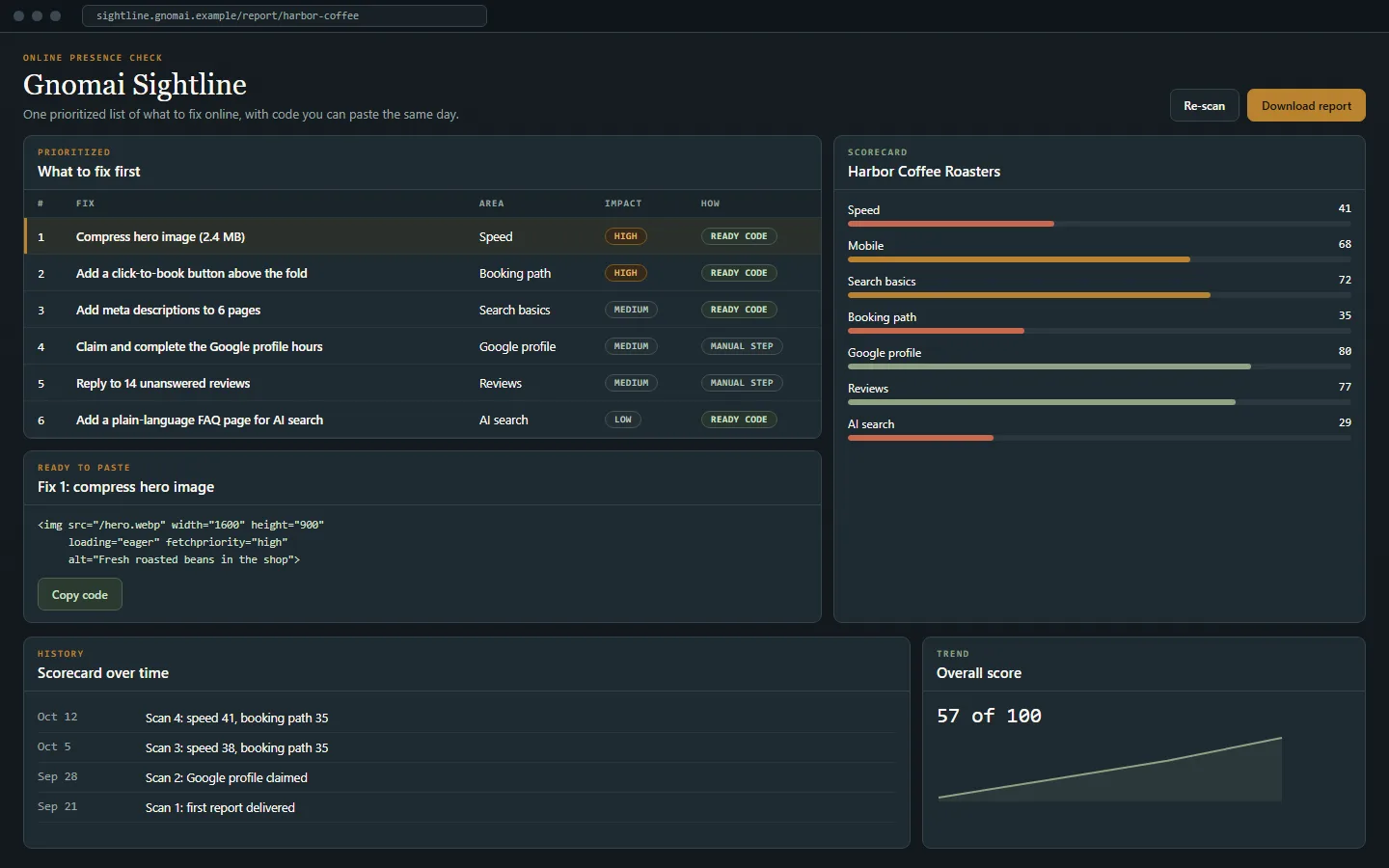Click READY CODE badge on Compress hero image row
1389x868 pixels.
[x=739, y=236]
